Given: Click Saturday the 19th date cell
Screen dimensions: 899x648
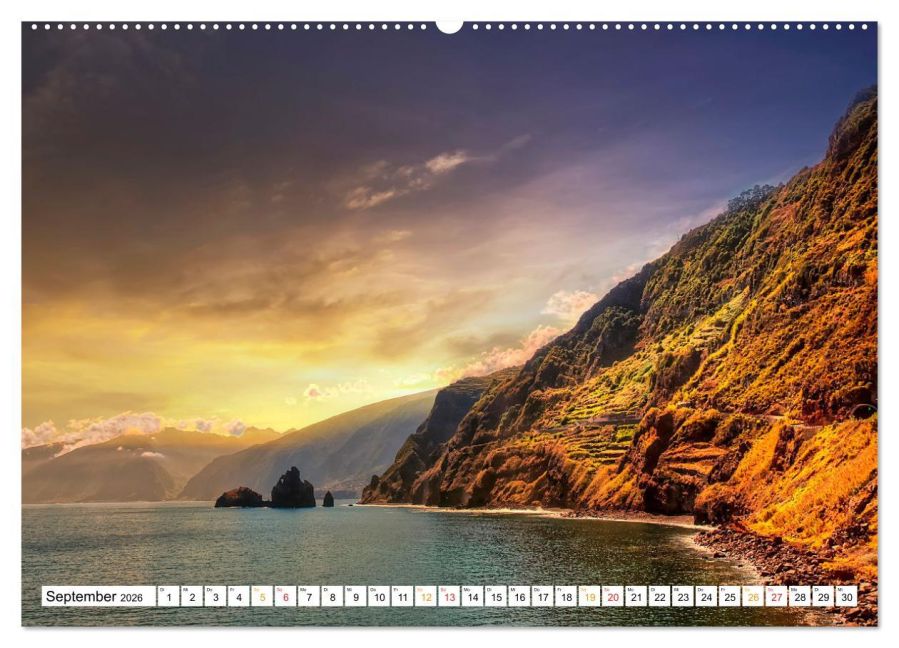Looking at the screenshot, I should click(x=590, y=596).
